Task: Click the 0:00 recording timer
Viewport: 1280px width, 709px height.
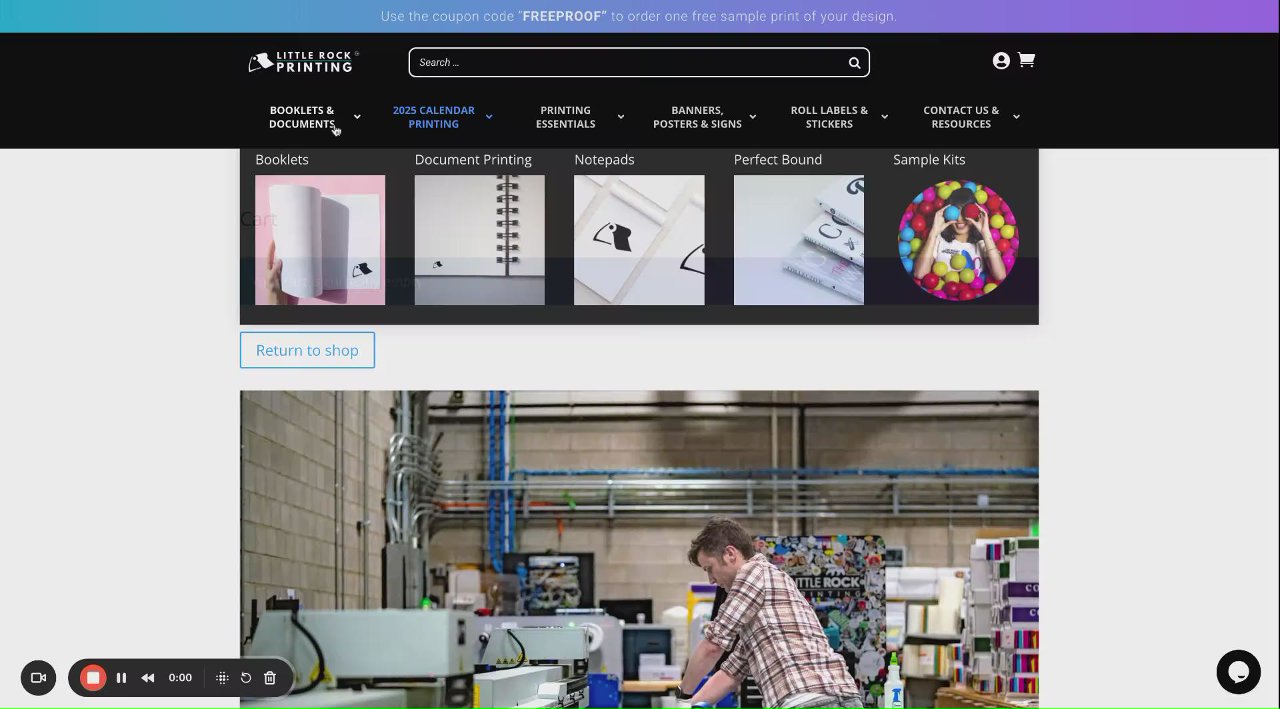Action: 180,678
